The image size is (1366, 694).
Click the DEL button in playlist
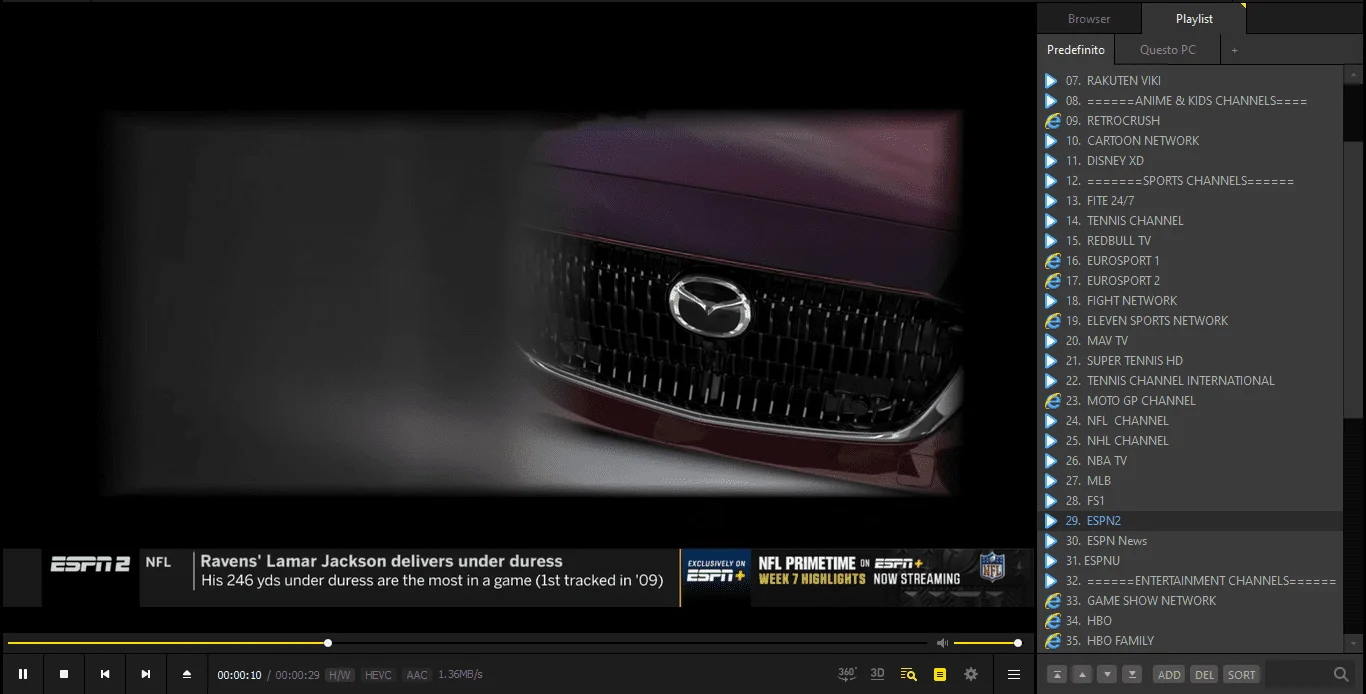[1204, 674]
